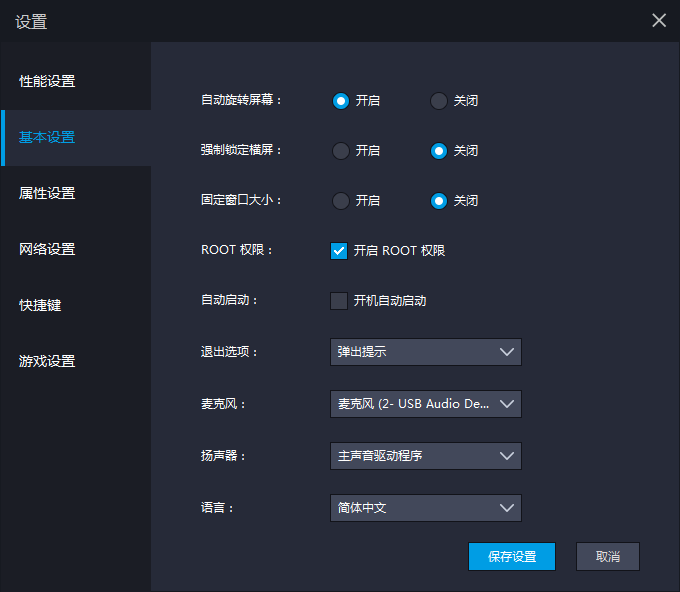680x592 pixels.
Task: Switch to 属性设置 tab
Action: [x=47, y=193]
